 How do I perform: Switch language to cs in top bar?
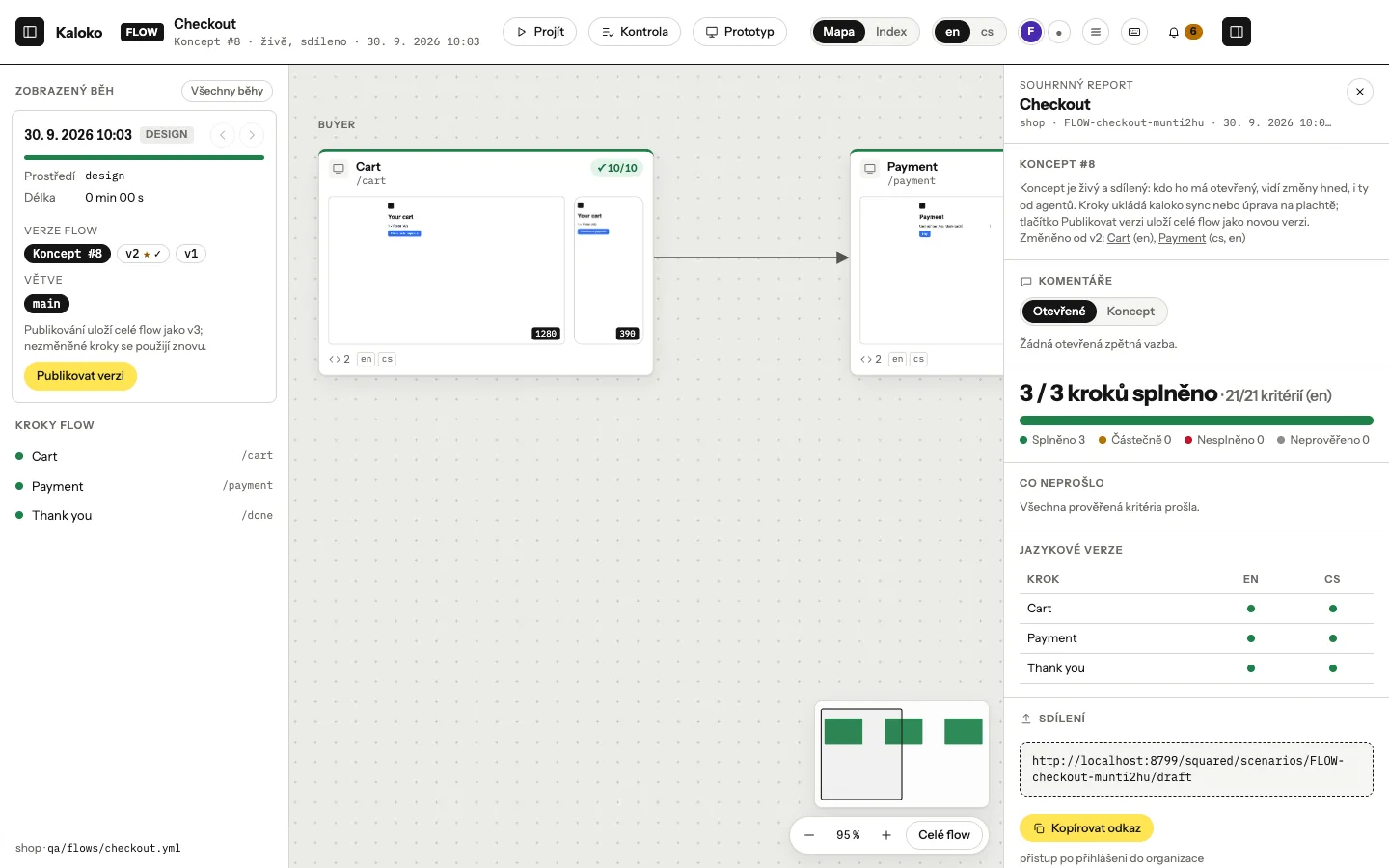(x=987, y=32)
